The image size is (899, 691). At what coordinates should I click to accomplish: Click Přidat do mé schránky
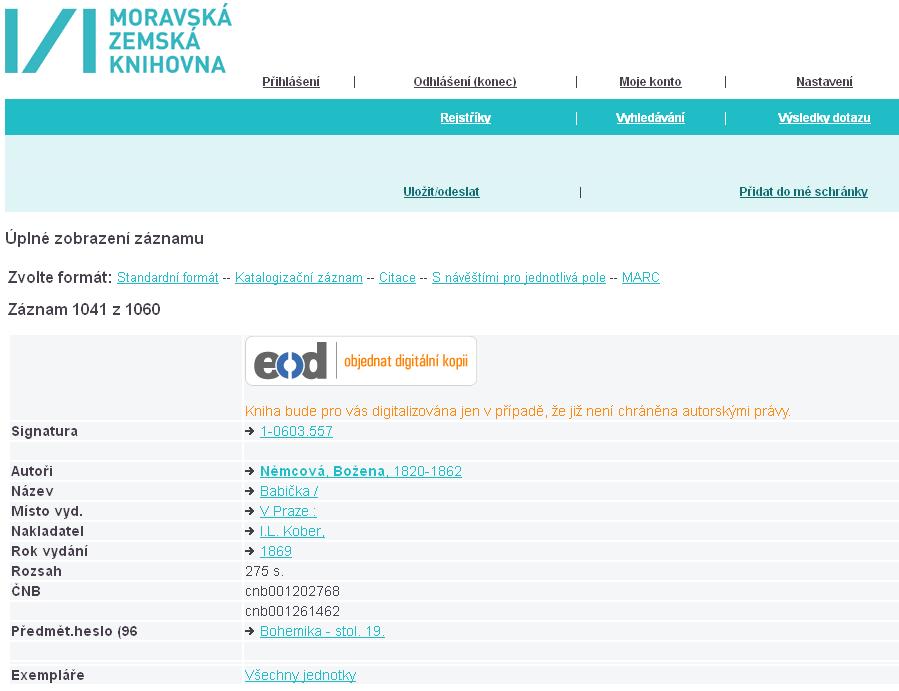pyautogui.click(x=803, y=192)
